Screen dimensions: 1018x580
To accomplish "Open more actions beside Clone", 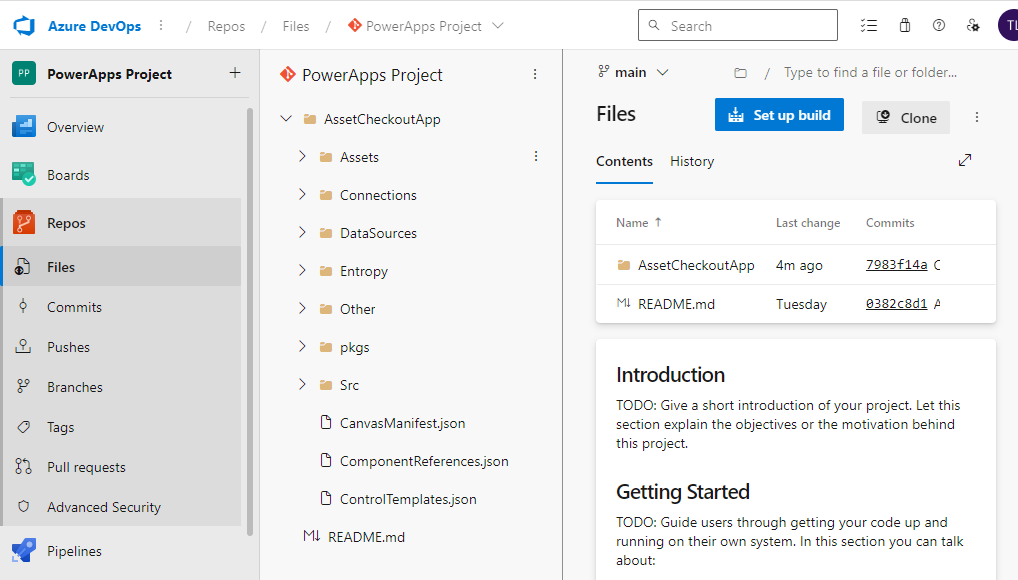I will 976,118.
